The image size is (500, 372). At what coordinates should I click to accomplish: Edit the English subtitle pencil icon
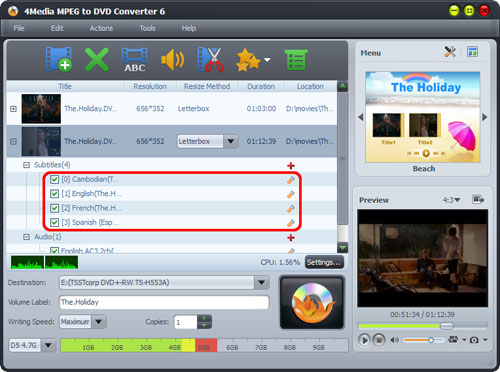point(291,194)
